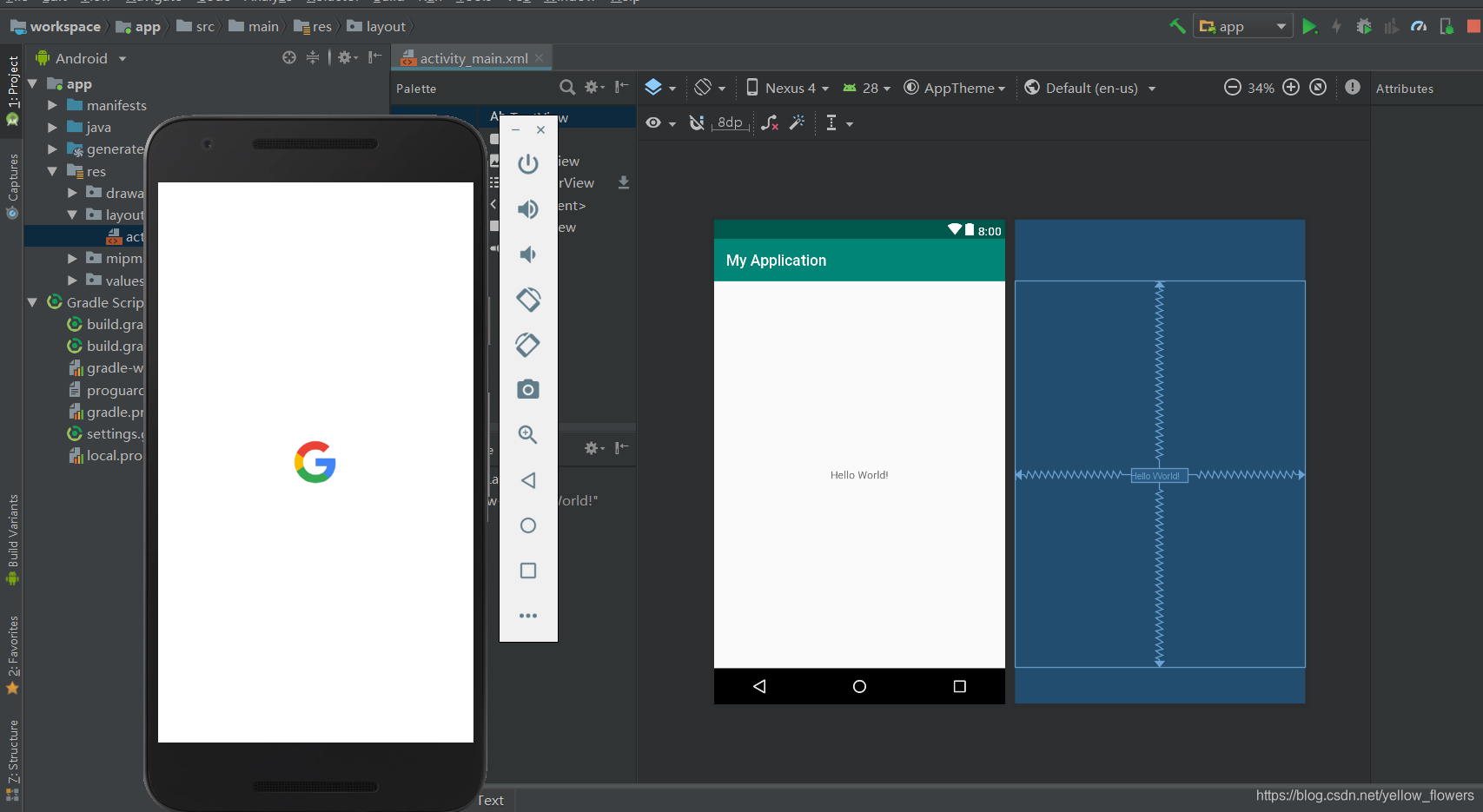Rotate the emulator right
The width and height of the screenshot is (1483, 812).
(x=528, y=344)
